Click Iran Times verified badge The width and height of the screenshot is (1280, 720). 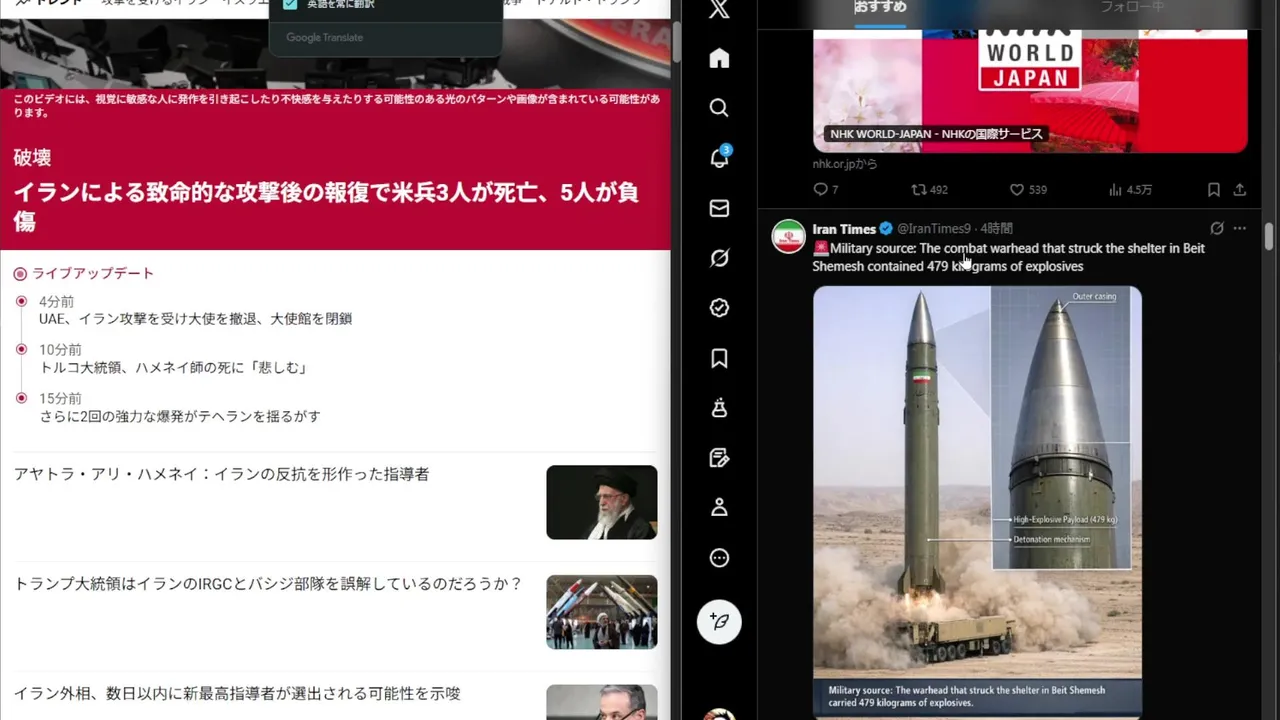pyautogui.click(x=886, y=229)
